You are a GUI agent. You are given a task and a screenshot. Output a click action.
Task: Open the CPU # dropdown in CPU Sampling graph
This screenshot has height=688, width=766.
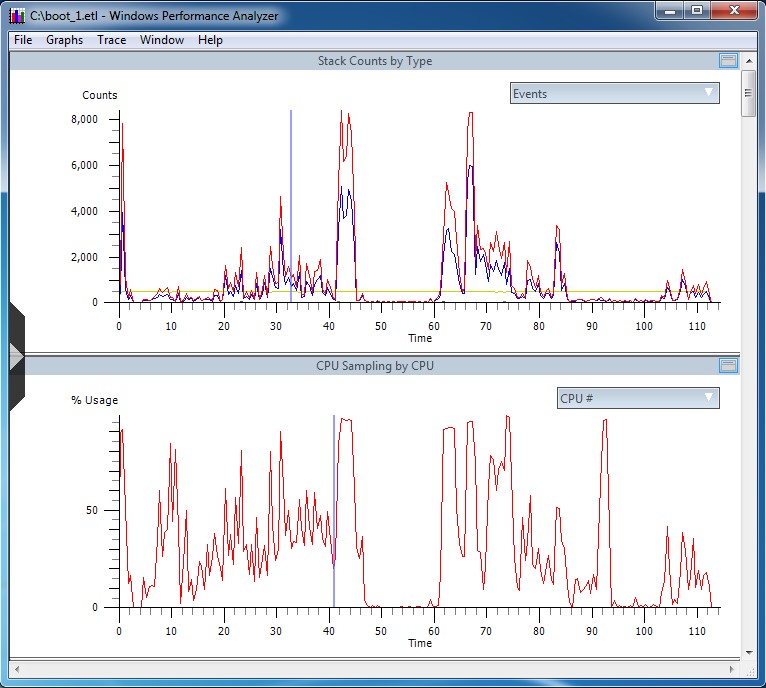(x=638, y=398)
